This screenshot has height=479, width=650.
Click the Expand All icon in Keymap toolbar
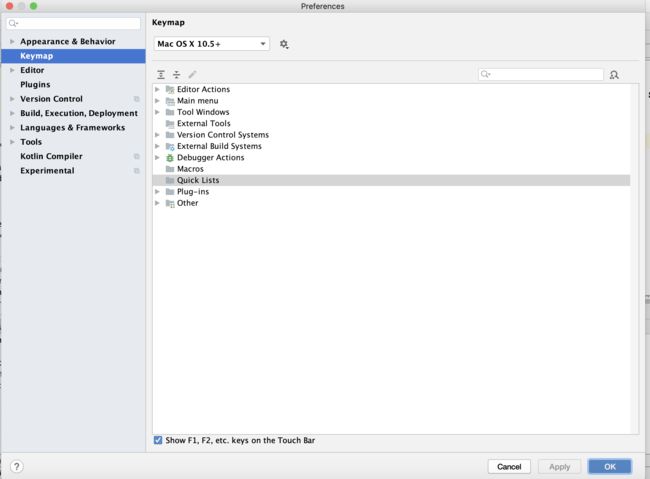point(161,75)
